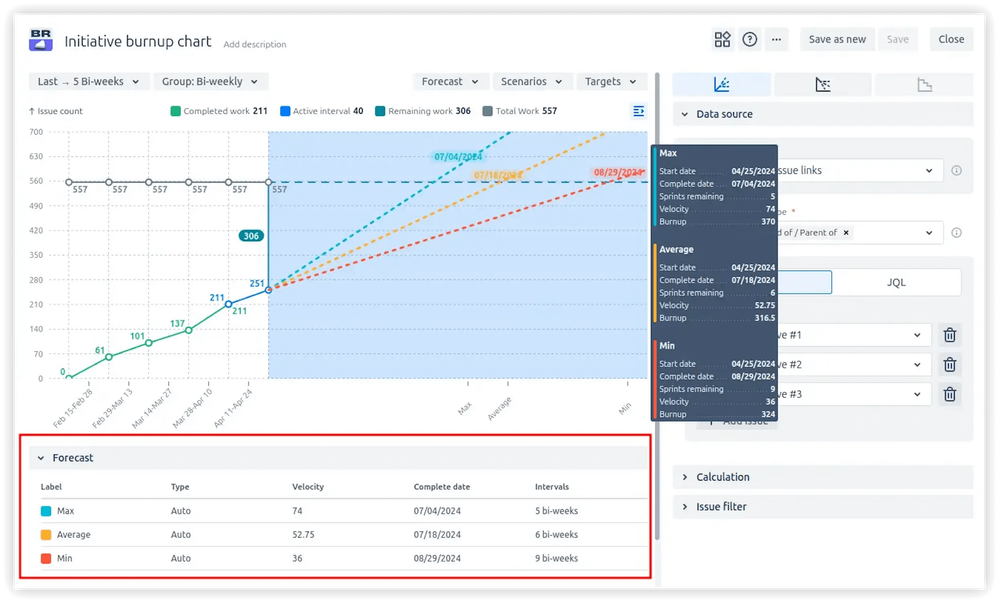
Task: Click the Add description field
Action: tap(253, 44)
